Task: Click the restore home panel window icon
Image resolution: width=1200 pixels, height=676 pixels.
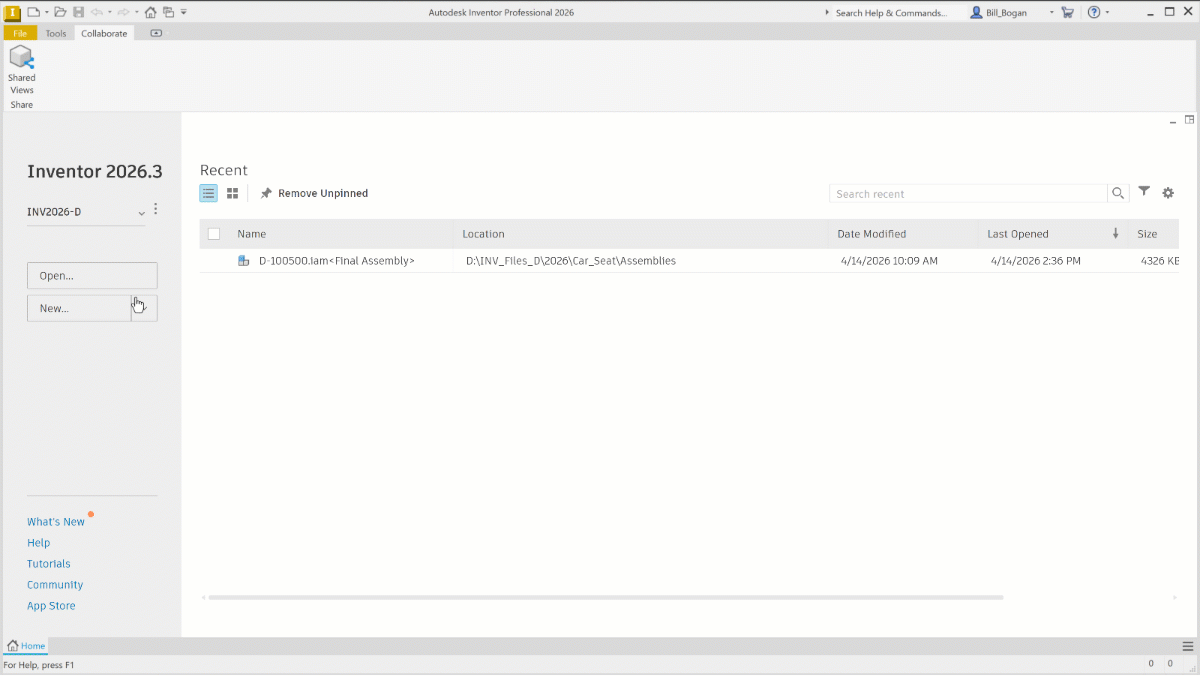Action: [1190, 120]
